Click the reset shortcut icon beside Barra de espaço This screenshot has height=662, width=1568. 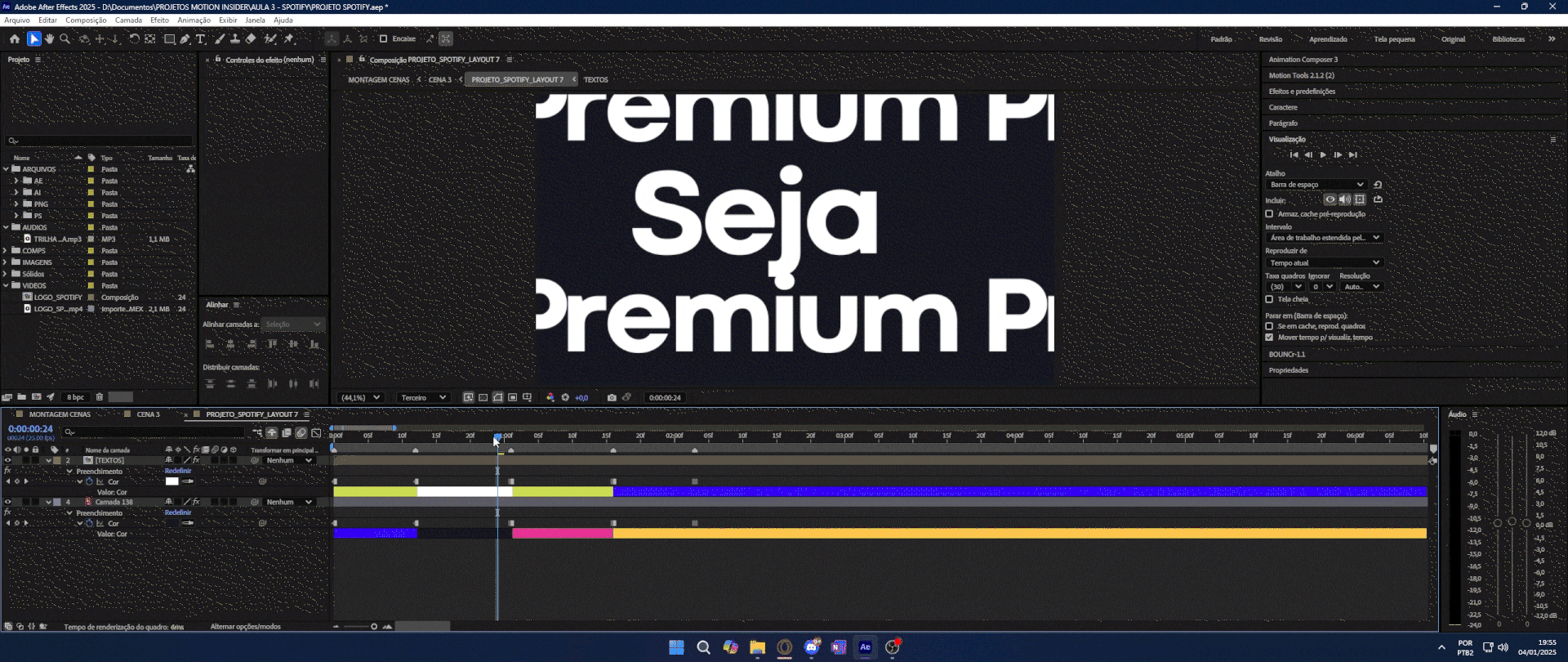(x=1378, y=185)
